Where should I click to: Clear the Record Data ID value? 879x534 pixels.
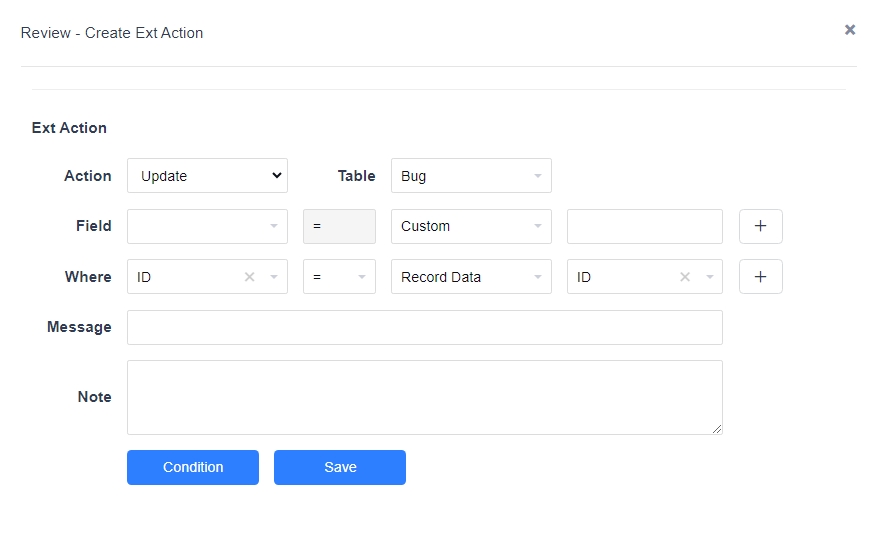pos(684,277)
